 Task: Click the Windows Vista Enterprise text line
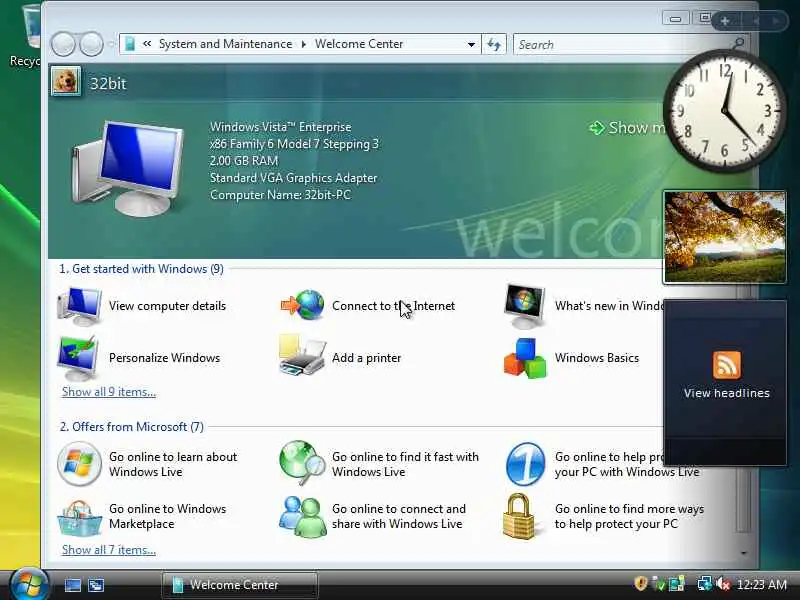click(281, 127)
